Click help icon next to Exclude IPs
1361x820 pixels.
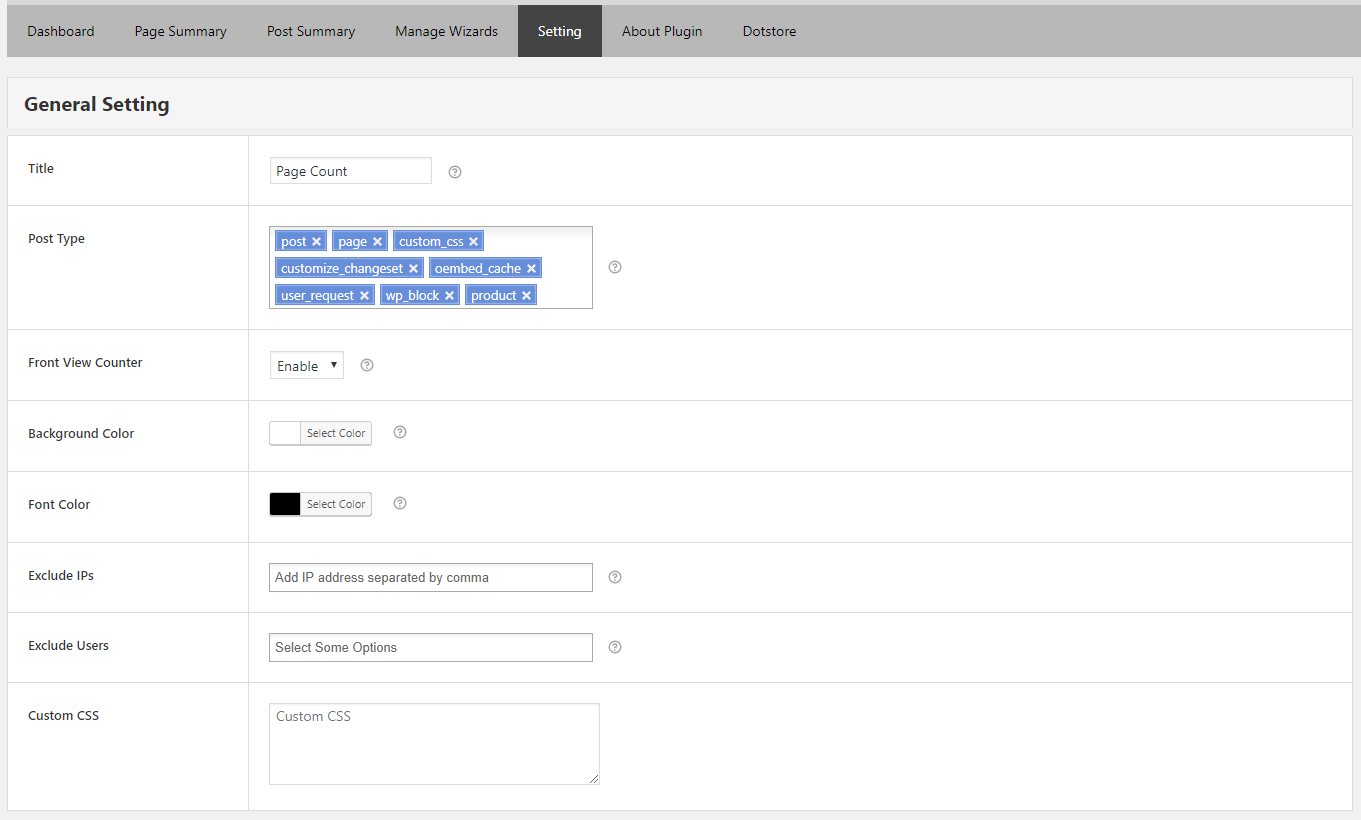pyautogui.click(x=615, y=577)
